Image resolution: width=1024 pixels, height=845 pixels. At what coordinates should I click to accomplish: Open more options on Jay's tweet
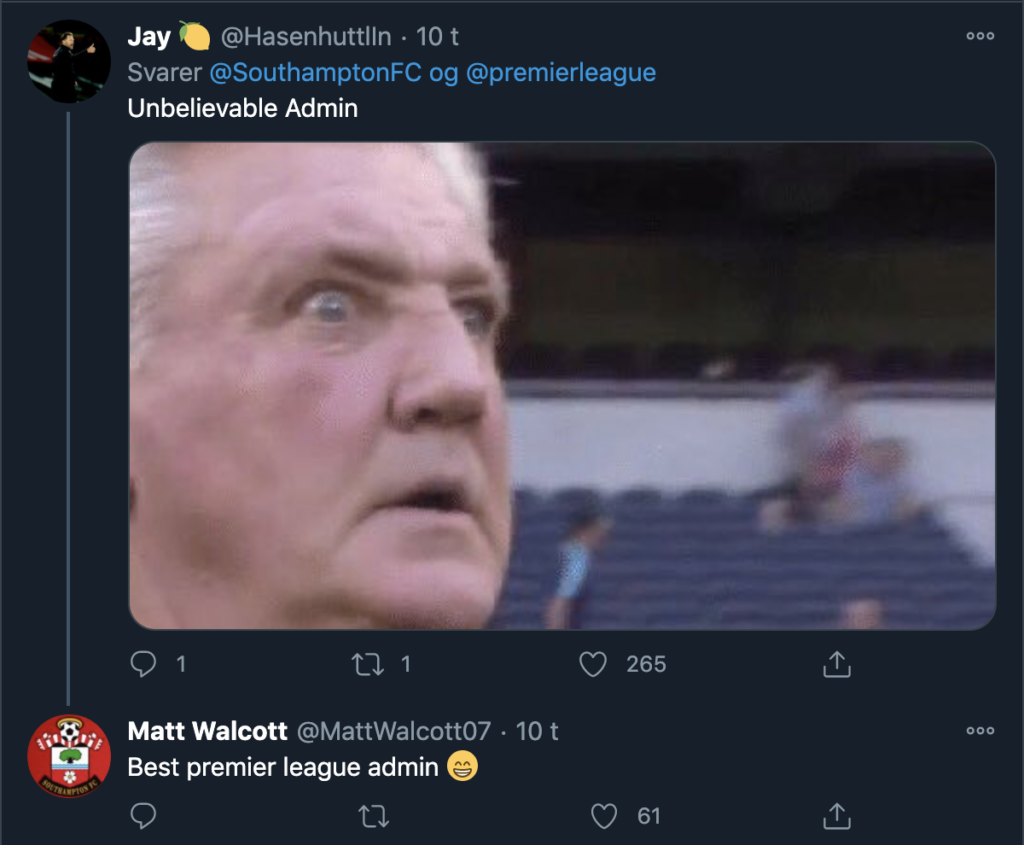tap(980, 36)
